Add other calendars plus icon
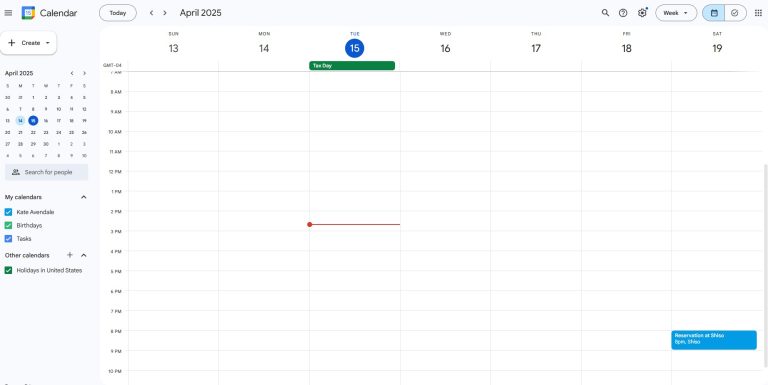Screen dimensions: 768x385 pos(70,255)
